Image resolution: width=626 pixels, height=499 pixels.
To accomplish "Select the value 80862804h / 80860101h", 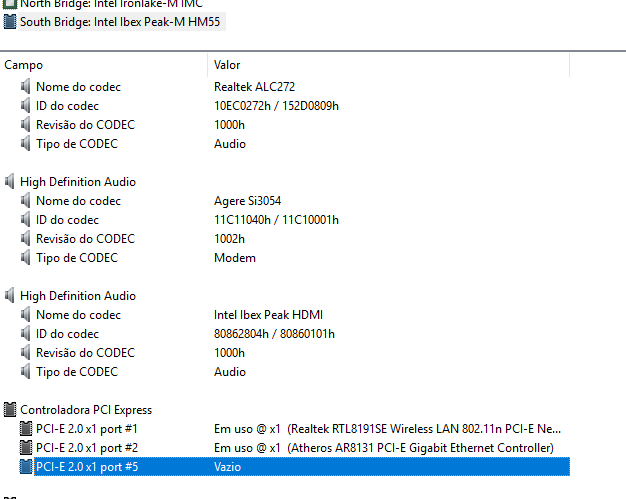I will tap(274, 334).
